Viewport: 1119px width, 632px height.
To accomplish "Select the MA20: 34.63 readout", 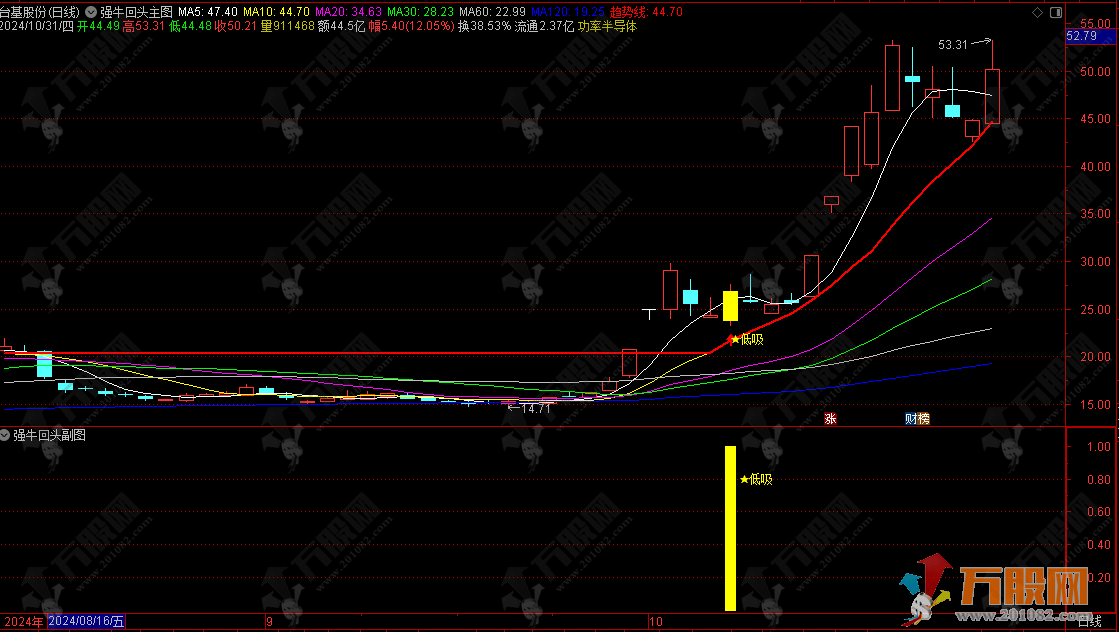I will tap(348, 12).
